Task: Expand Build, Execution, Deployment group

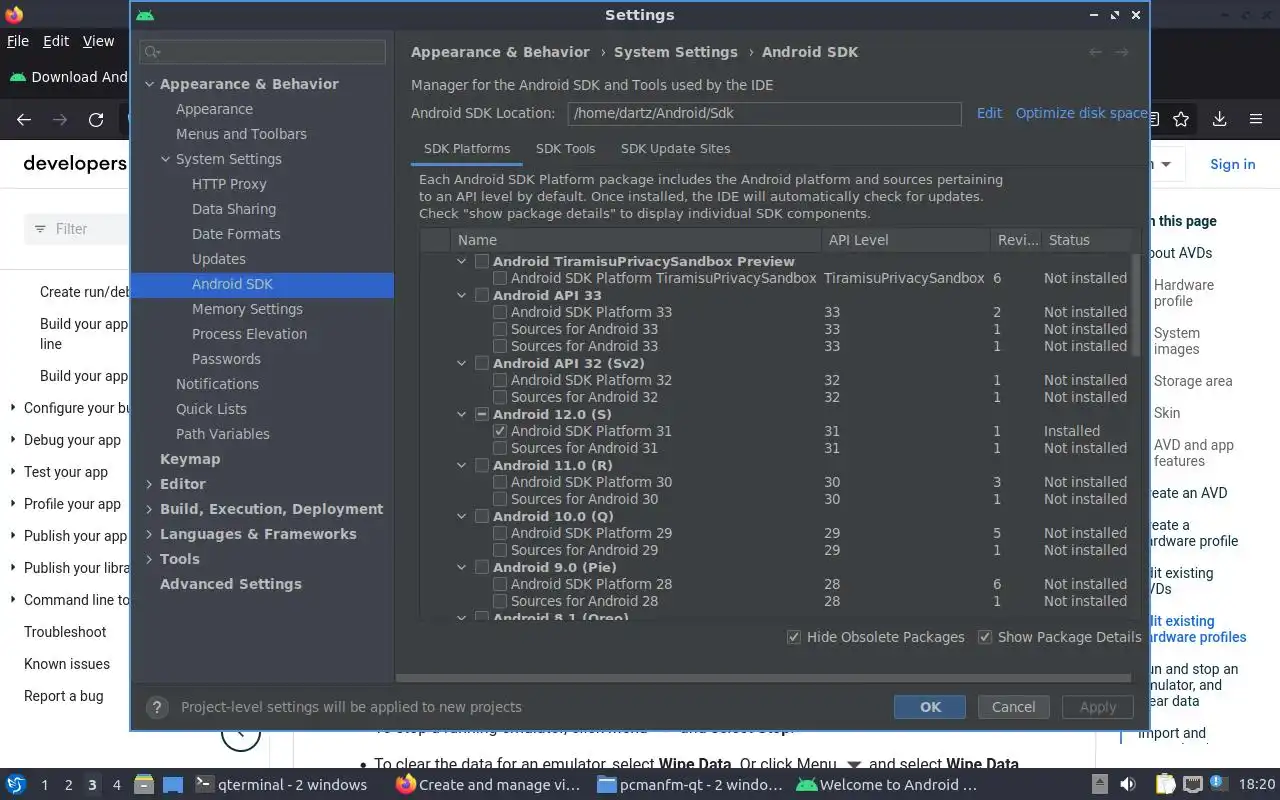Action: [149, 509]
